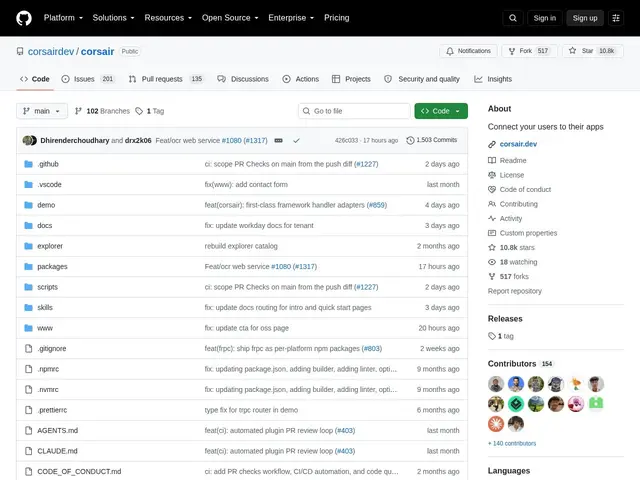
Task: Expand the Solutions menu
Action: coord(113,18)
